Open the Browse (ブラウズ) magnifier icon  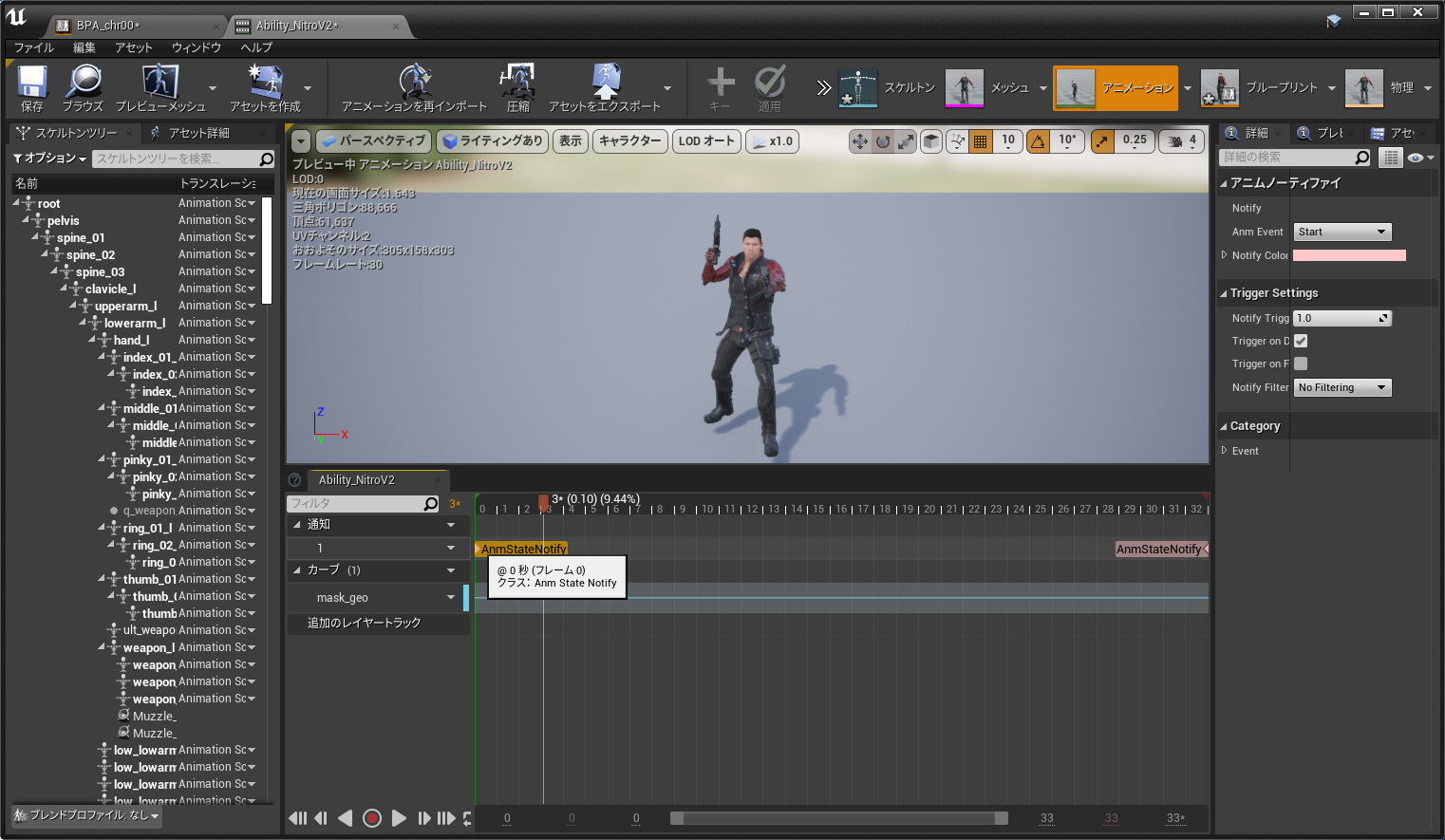click(84, 83)
